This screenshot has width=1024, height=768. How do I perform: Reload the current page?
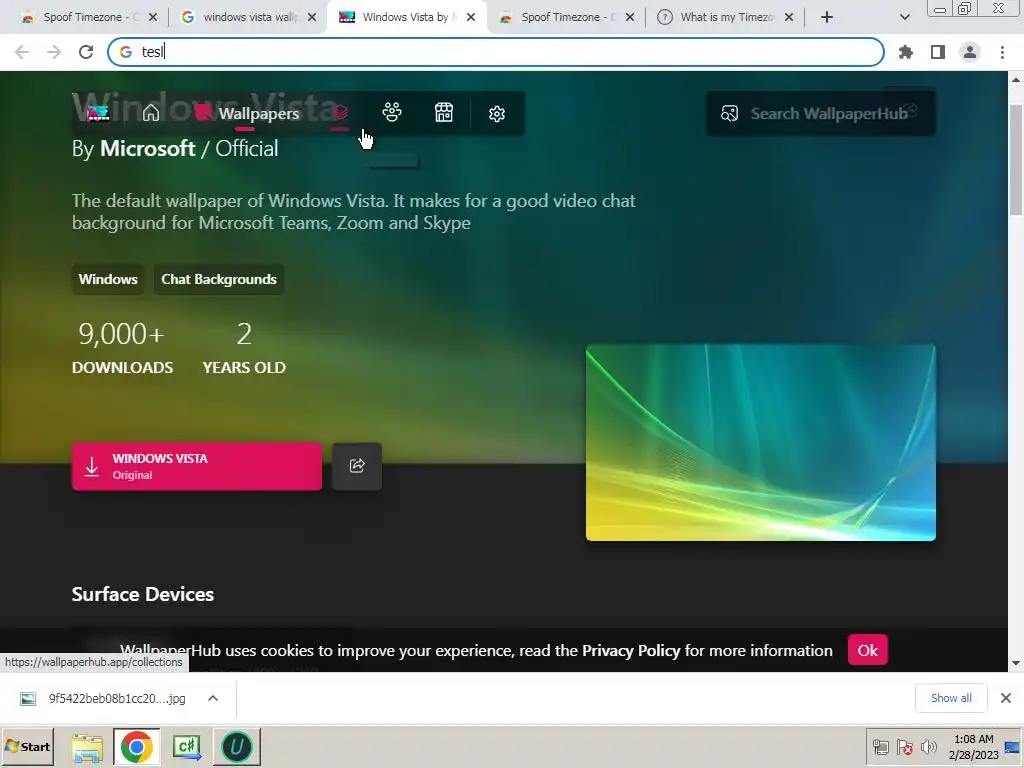tap(86, 52)
